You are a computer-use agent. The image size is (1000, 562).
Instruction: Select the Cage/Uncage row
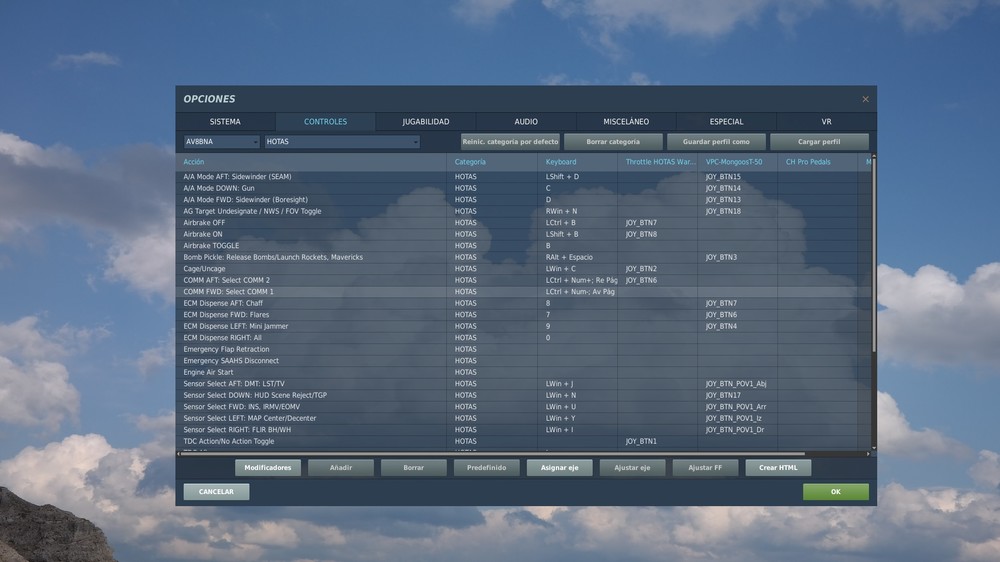(524, 269)
